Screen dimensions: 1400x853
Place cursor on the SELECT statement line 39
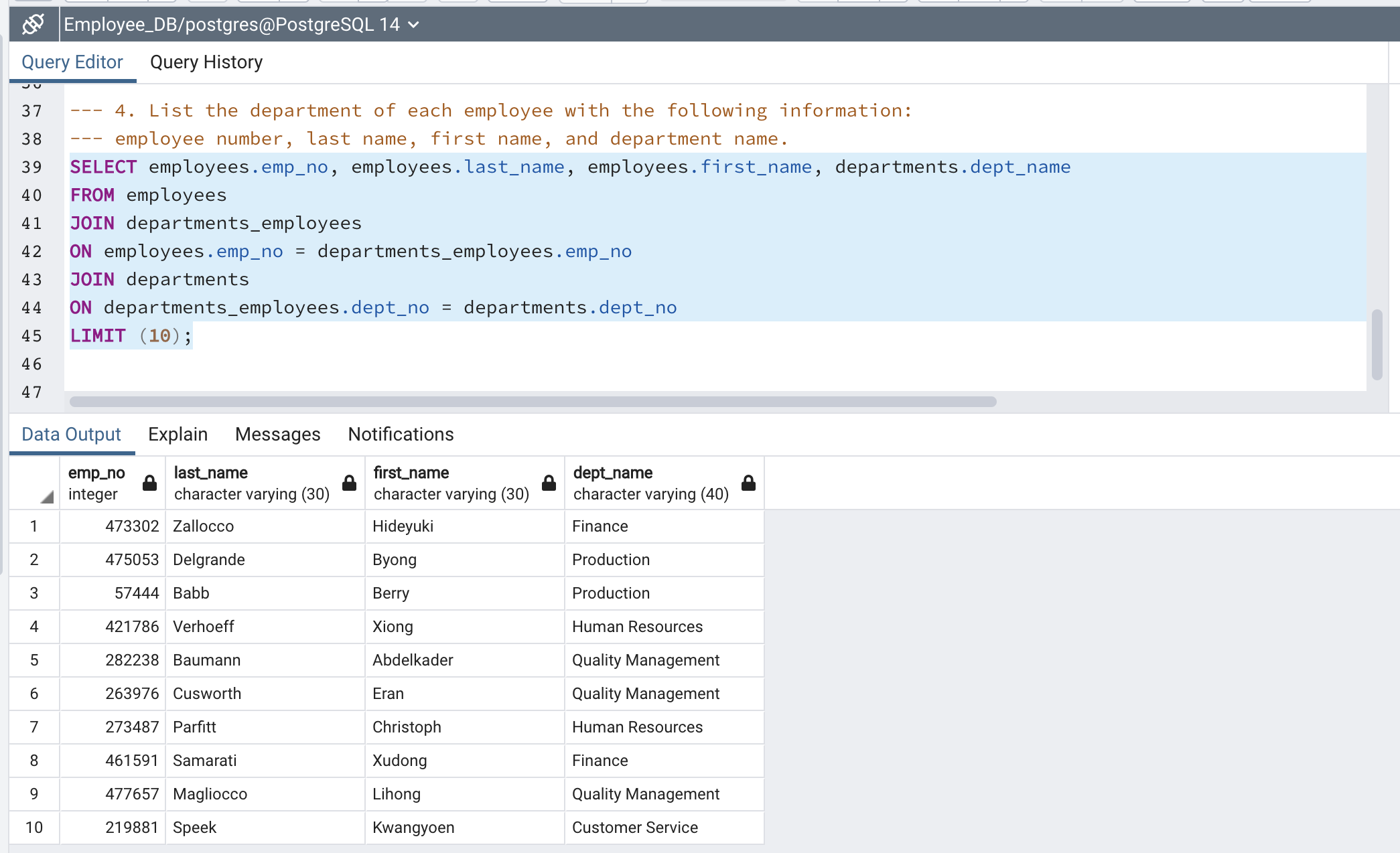[x=570, y=167]
